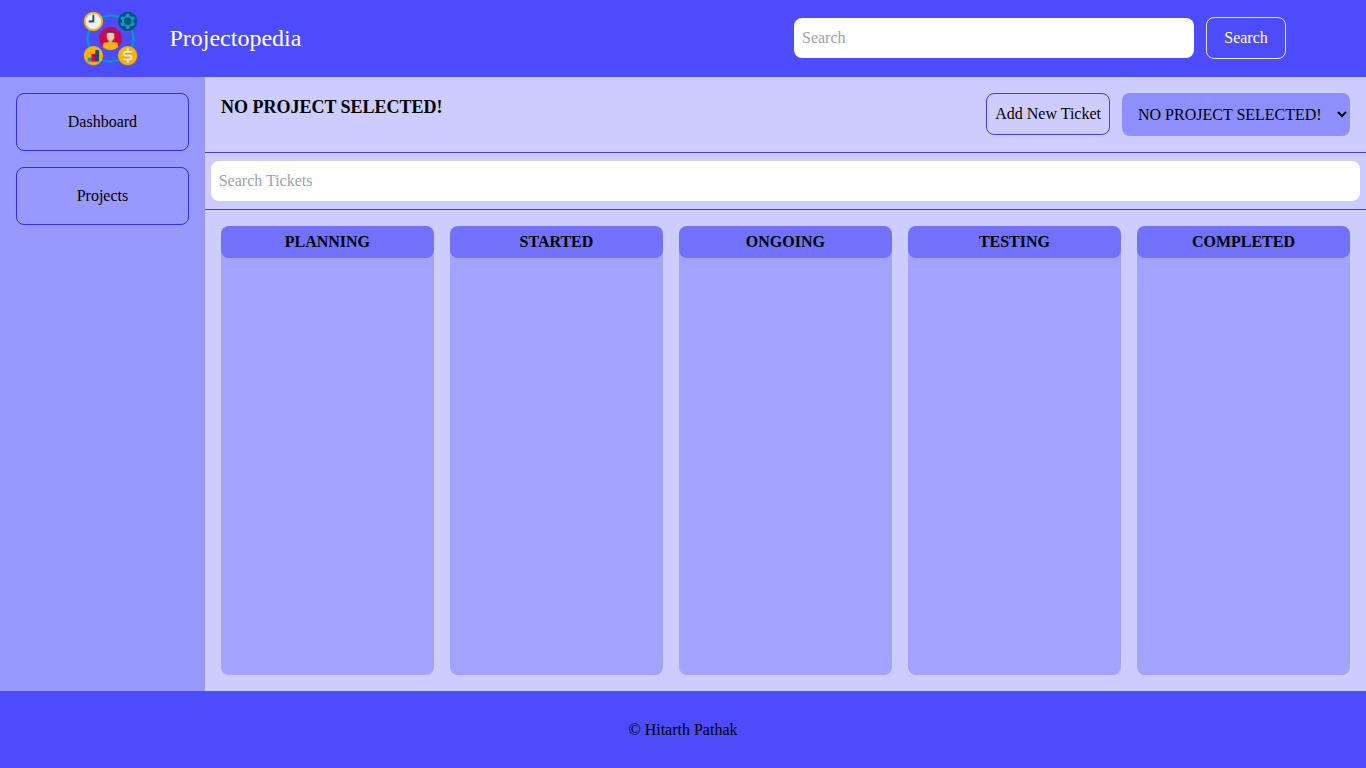Focus the top header Search field
This screenshot has width=1366, height=768.
(993, 38)
